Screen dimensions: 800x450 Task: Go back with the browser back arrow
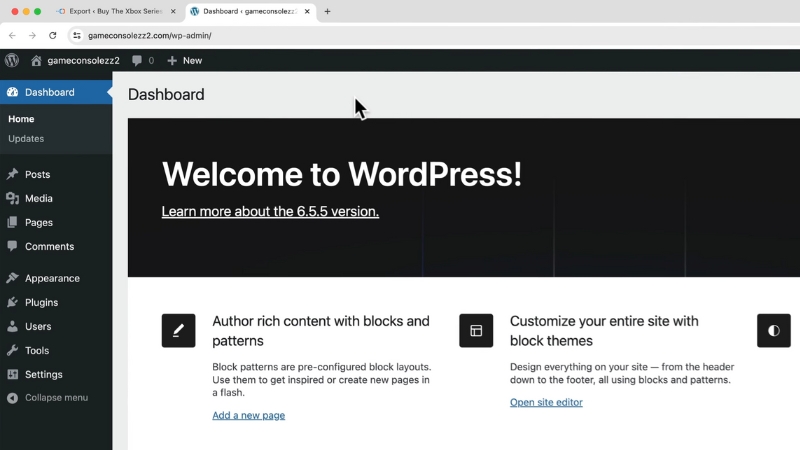tap(12, 35)
